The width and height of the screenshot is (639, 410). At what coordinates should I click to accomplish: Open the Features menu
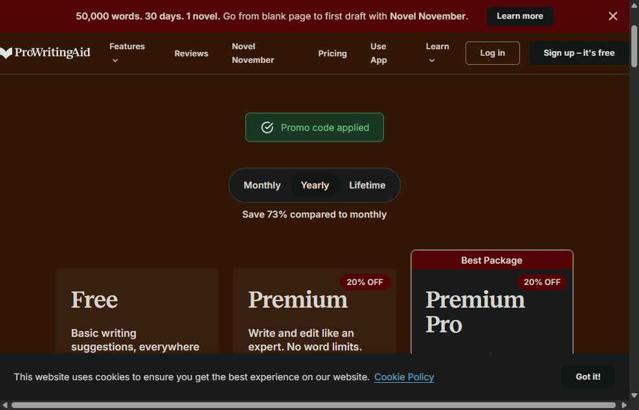click(x=127, y=46)
